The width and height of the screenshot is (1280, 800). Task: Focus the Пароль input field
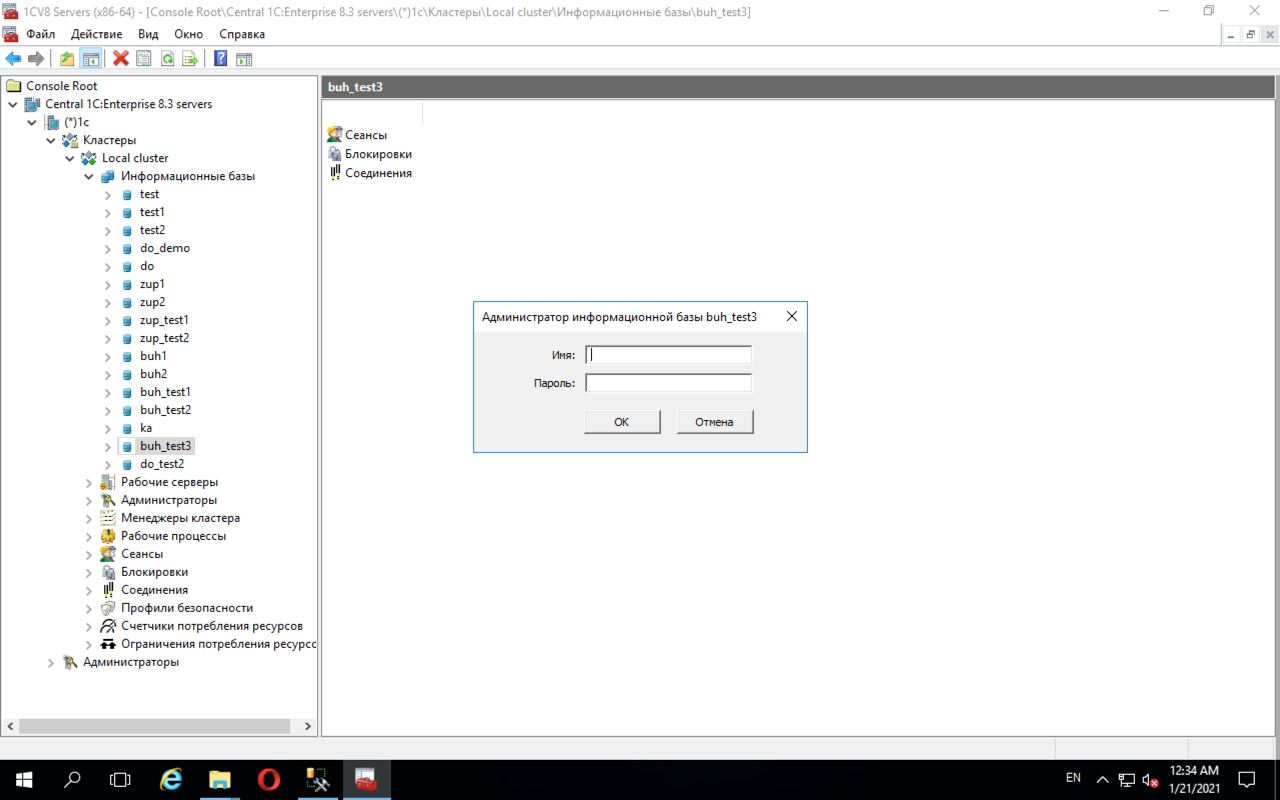pos(668,382)
